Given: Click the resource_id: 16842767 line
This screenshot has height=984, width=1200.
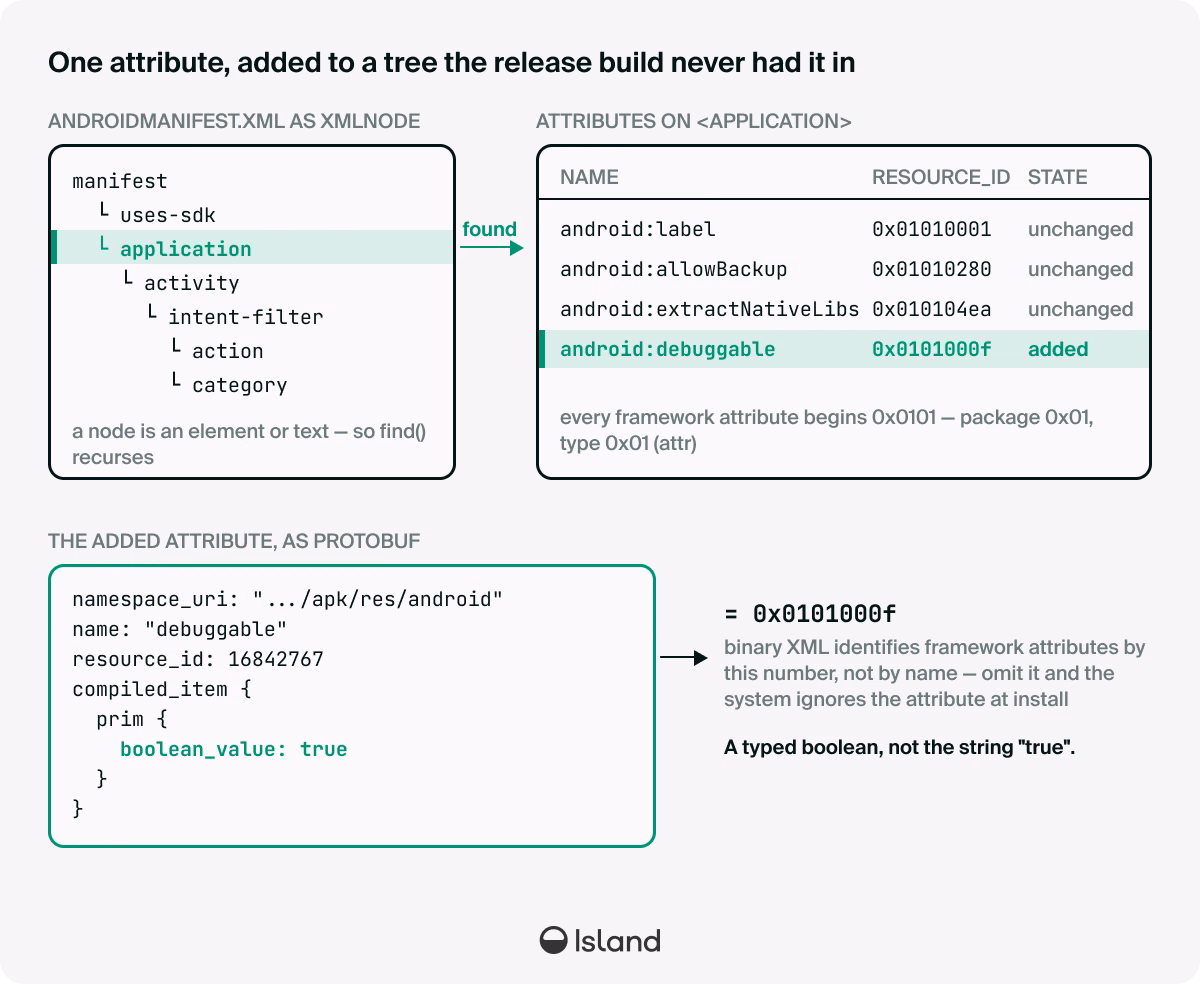Looking at the screenshot, I should click(x=198, y=659).
